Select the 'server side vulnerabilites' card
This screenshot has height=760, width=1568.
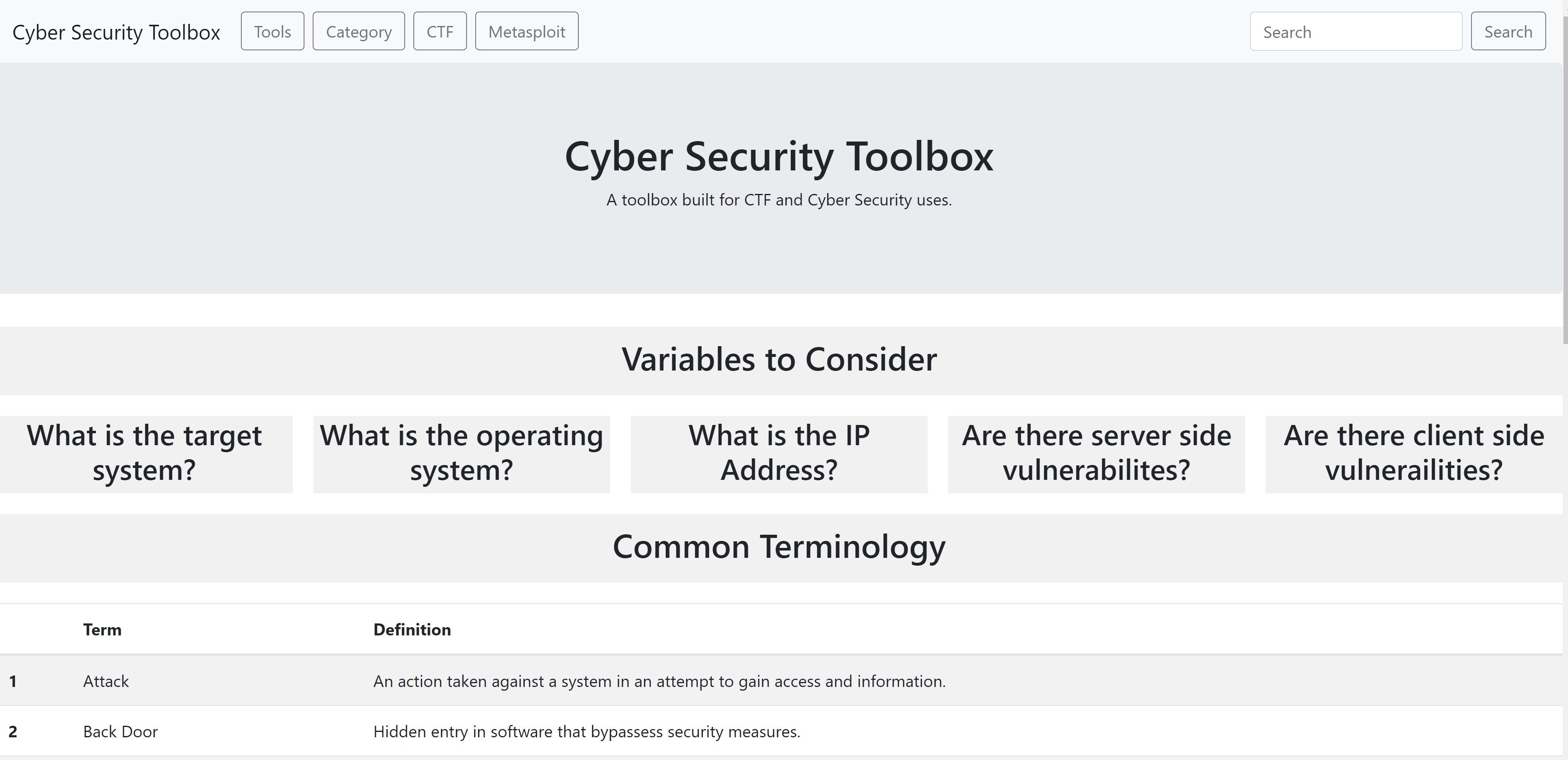point(1096,454)
